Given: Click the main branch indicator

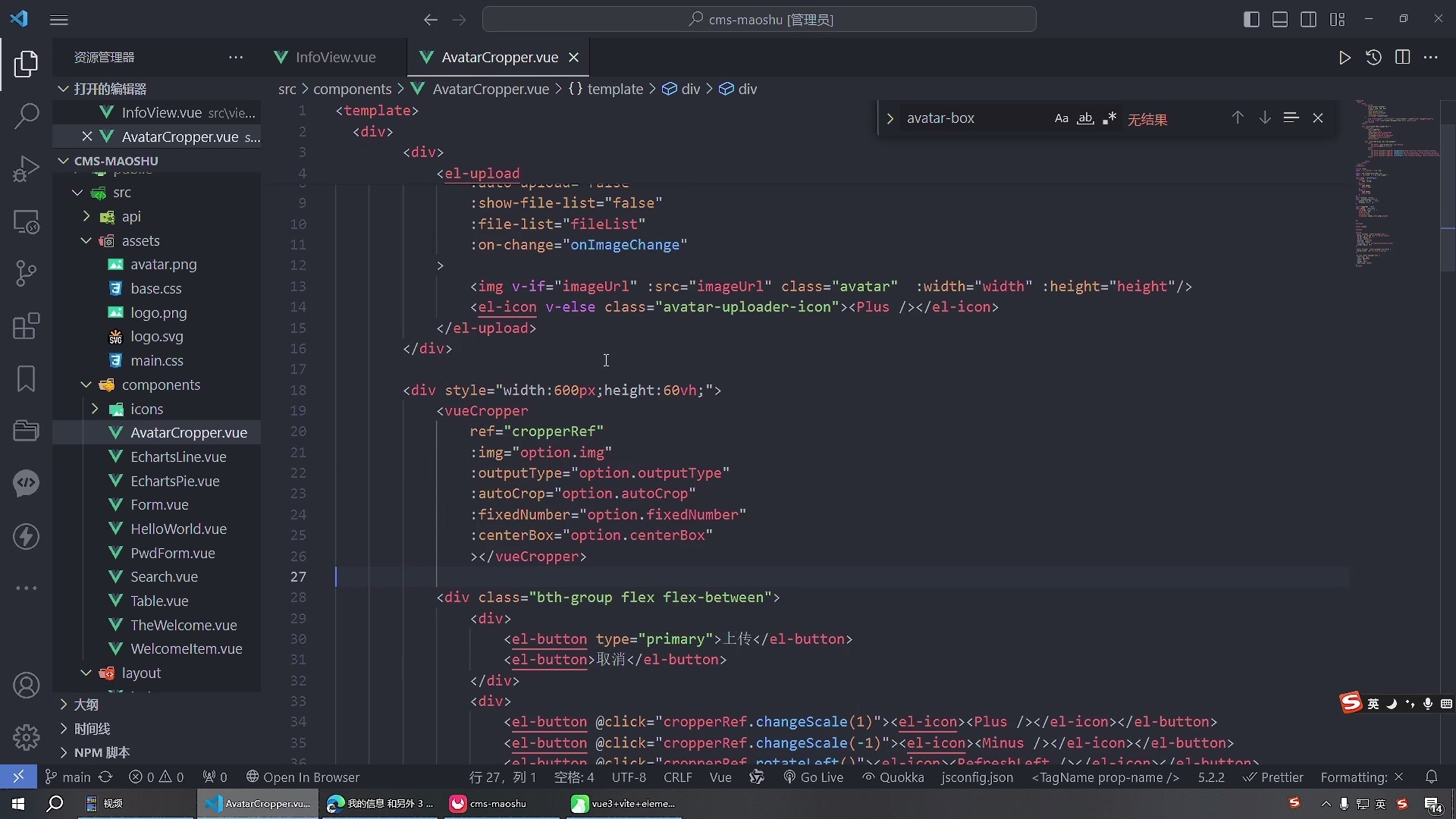Looking at the screenshot, I should [68, 777].
